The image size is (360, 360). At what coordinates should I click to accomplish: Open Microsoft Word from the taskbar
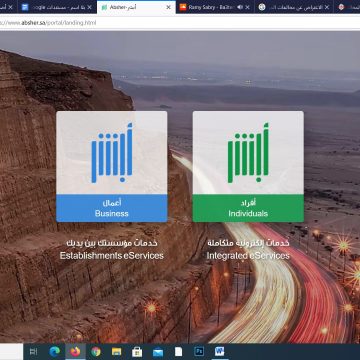coord(220,352)
